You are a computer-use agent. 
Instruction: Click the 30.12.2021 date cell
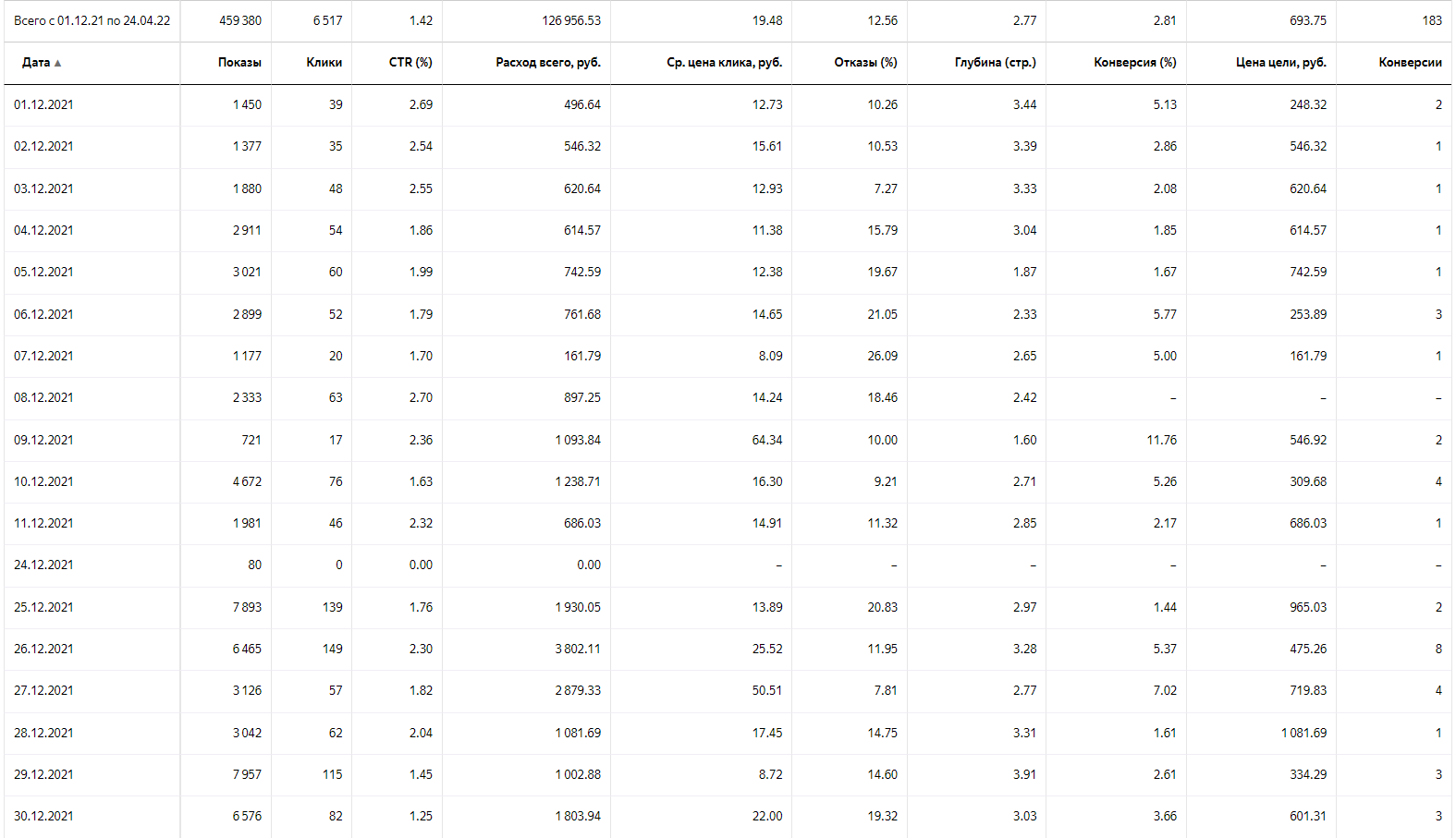coord(43,817)
